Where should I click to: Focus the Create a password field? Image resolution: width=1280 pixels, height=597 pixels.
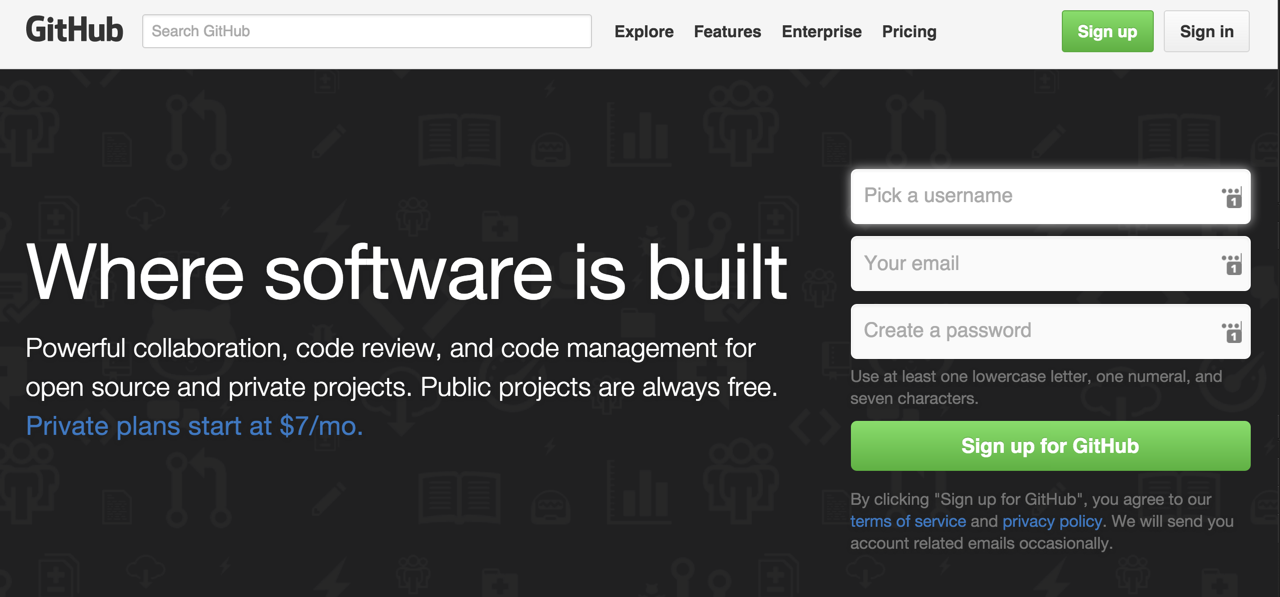(1050, 331)
